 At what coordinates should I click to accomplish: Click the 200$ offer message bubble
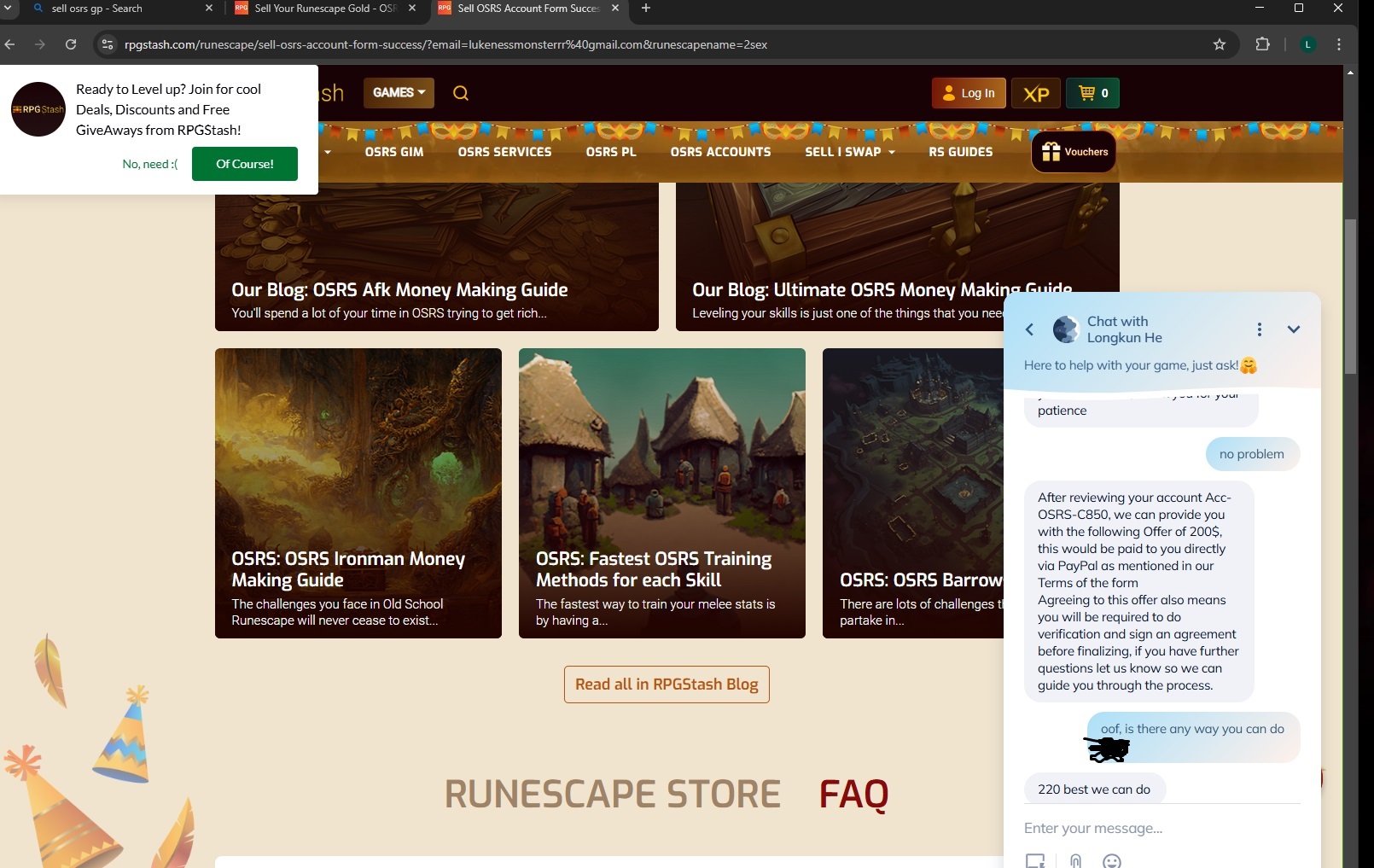tap(1138, 591)
